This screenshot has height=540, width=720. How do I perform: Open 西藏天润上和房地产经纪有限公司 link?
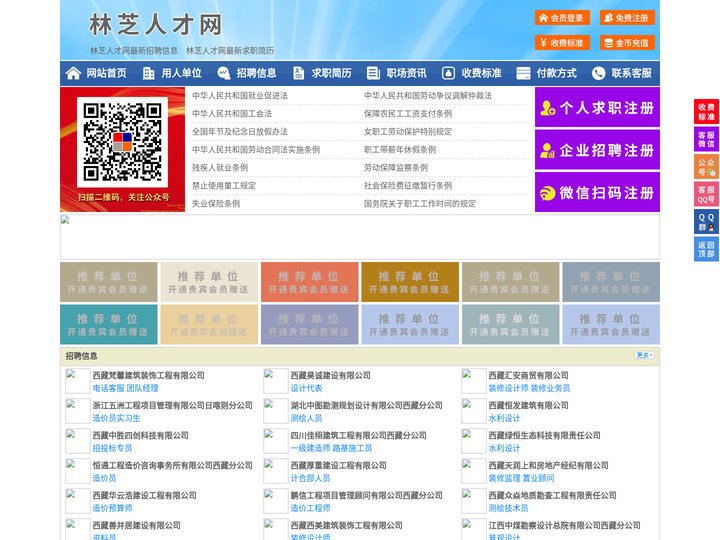(x=548, y=465)
